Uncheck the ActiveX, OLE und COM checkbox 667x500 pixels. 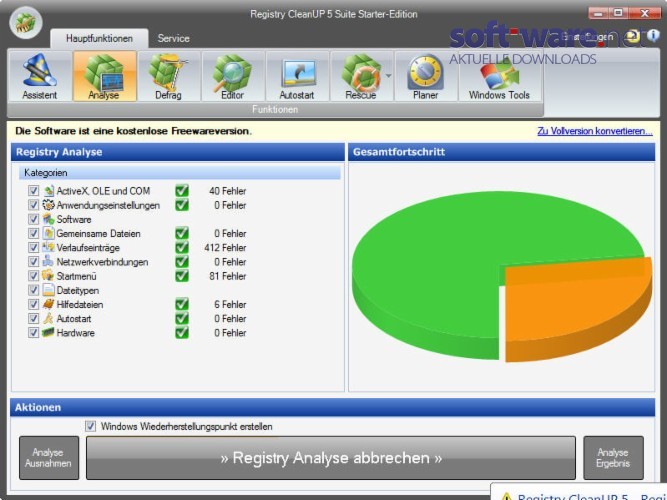pyautogui.click(x=33, y=191)
